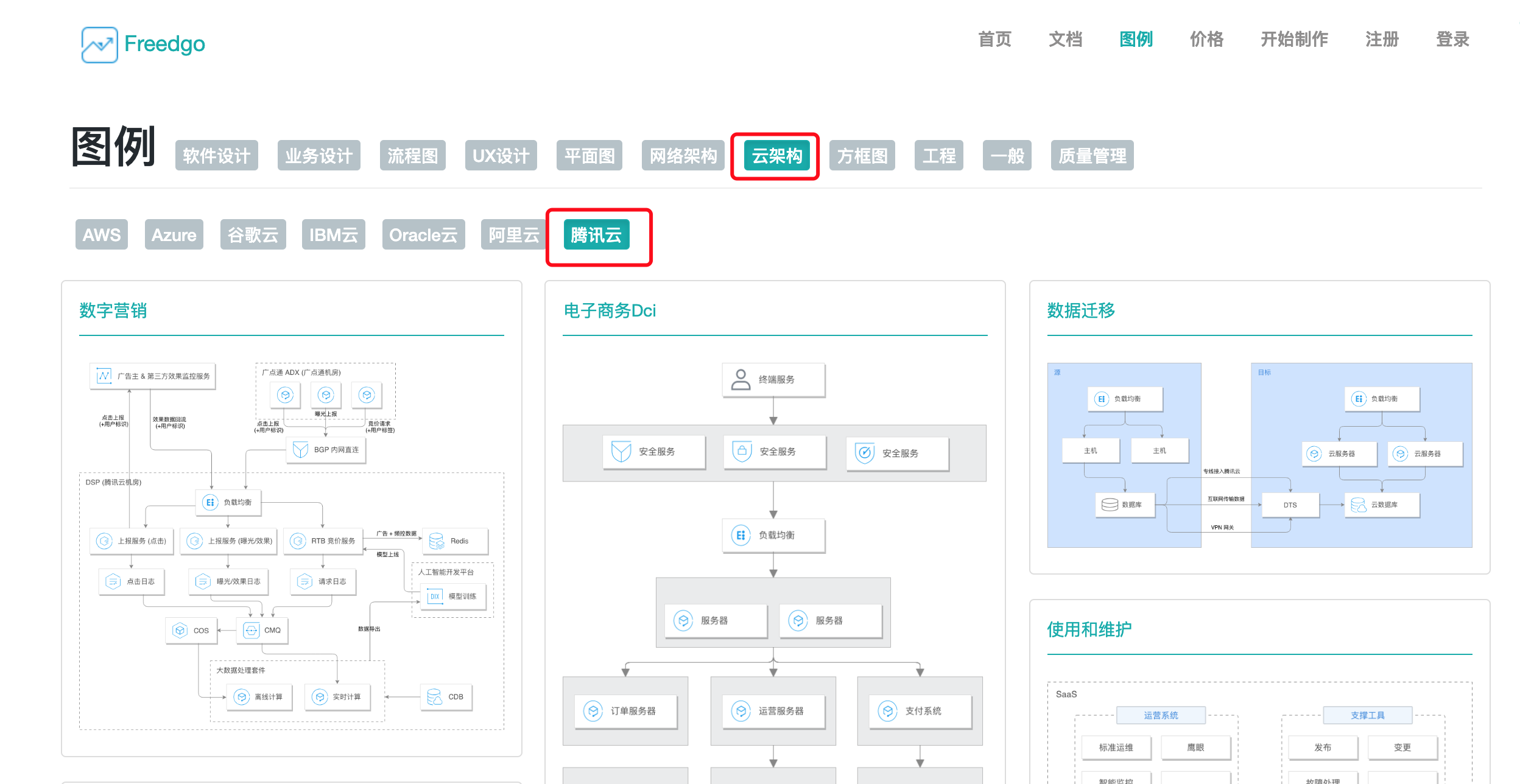Filter examples by Azure

[174, 234]
